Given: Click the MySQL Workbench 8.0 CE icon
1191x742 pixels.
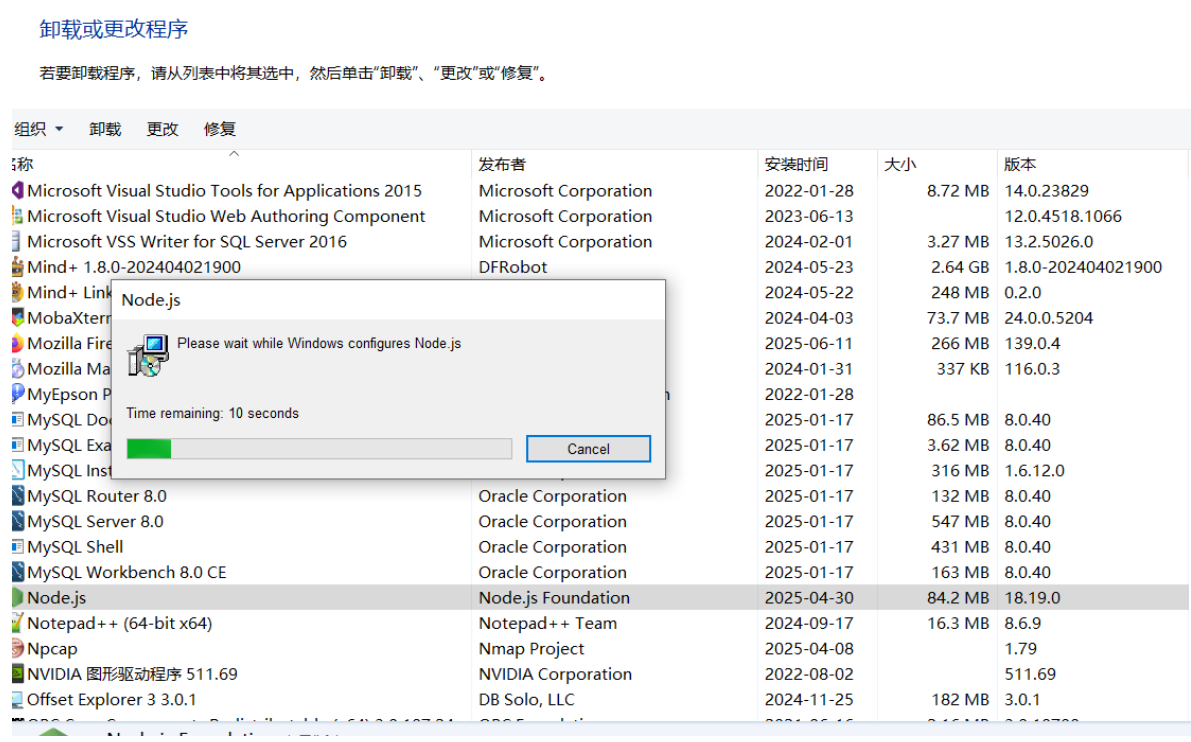Looking at the screenshot, I should click(17, 572).
